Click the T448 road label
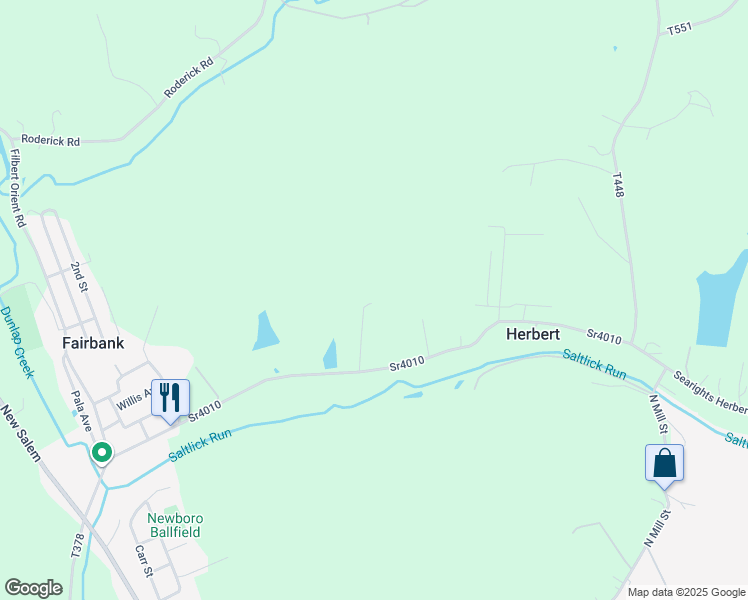748x600 pixels. [x=618, y=185]
